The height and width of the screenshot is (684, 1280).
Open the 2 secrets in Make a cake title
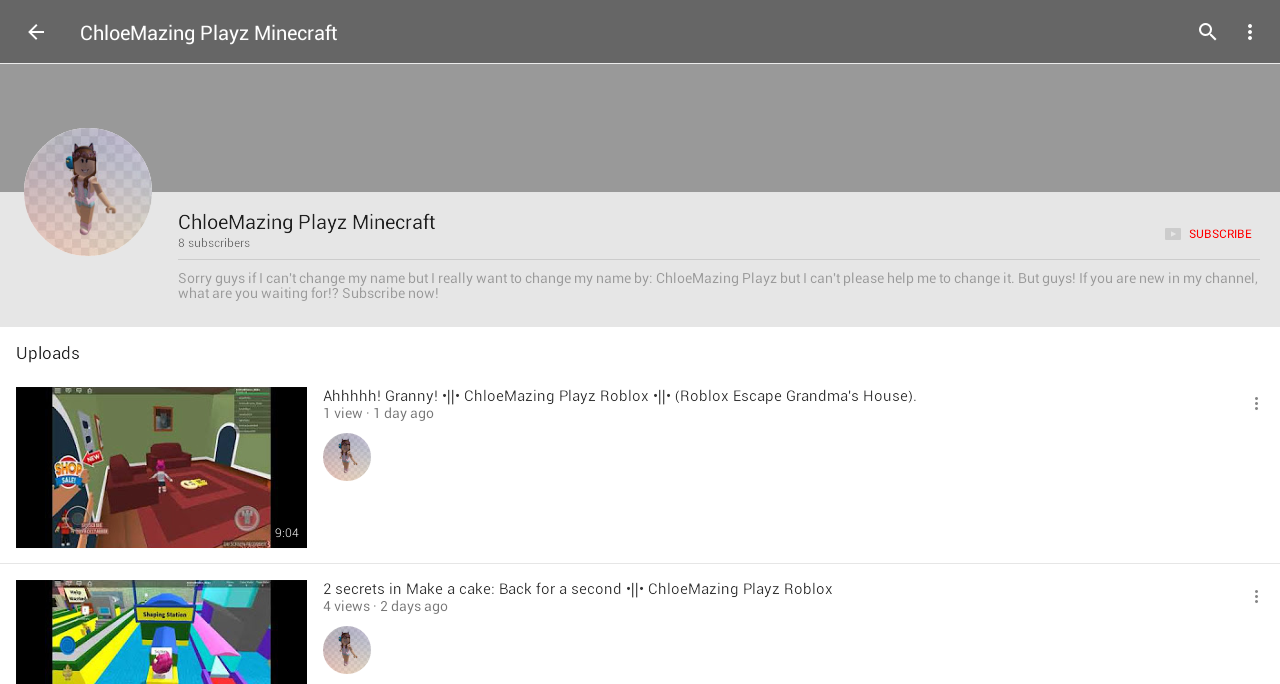pyautogui.click(x=577, y=589)
